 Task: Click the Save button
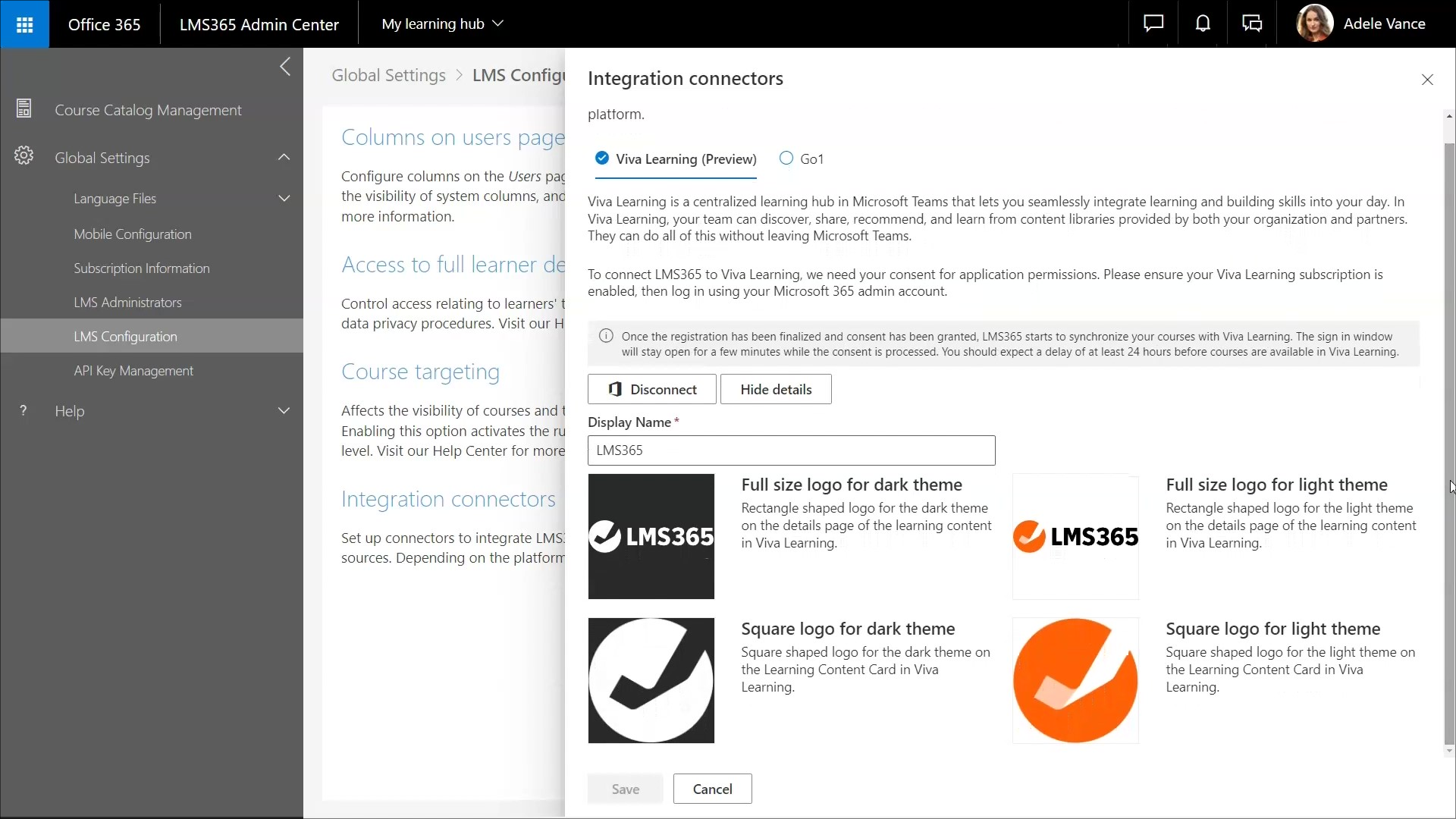click(x=626, y=789)
